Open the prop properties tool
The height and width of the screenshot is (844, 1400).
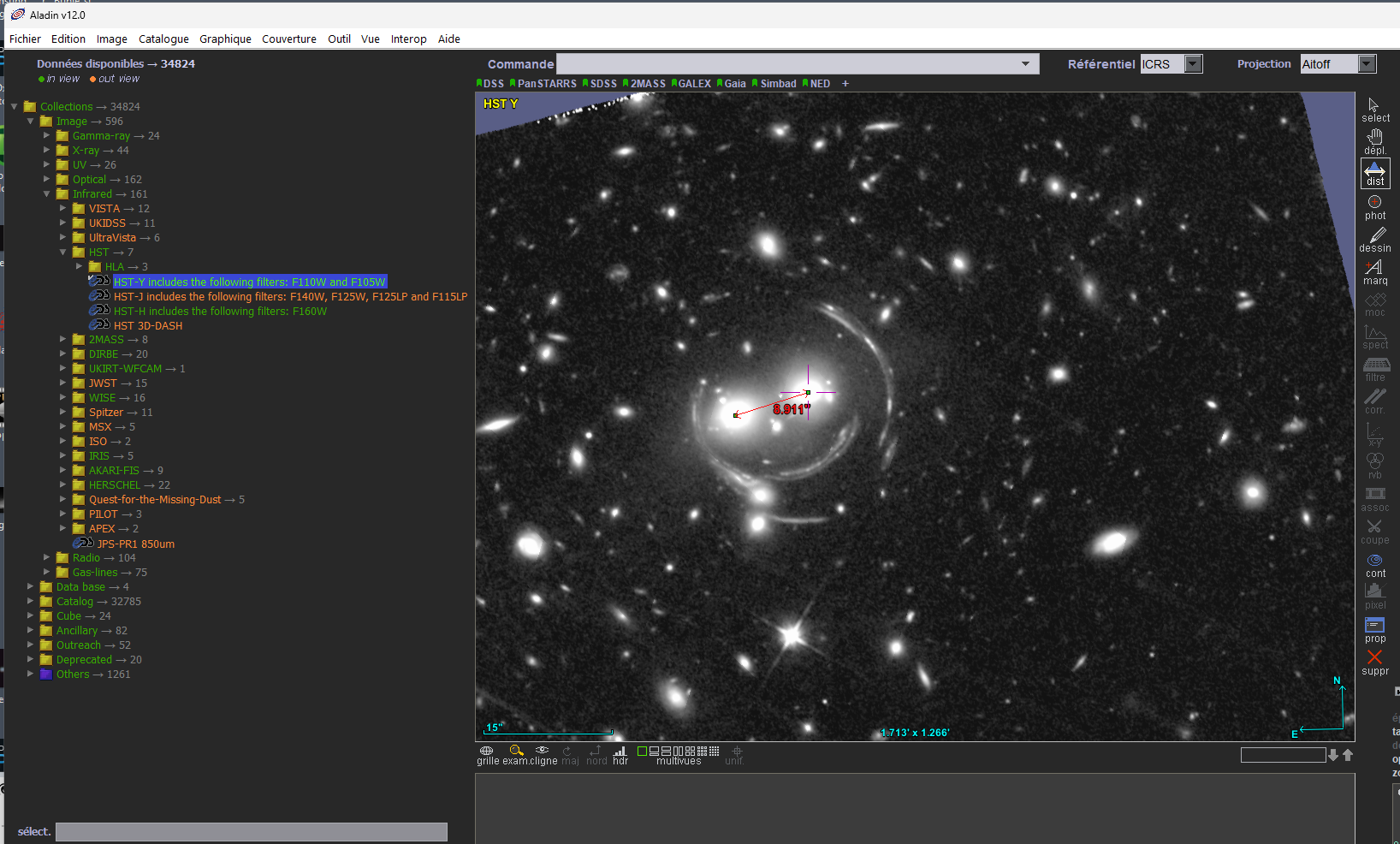pyautogui.click(x=1374, y=630)
